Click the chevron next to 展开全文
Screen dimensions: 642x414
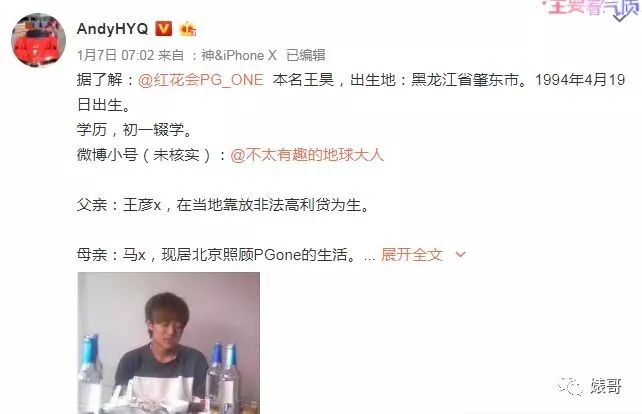[460, 255]
